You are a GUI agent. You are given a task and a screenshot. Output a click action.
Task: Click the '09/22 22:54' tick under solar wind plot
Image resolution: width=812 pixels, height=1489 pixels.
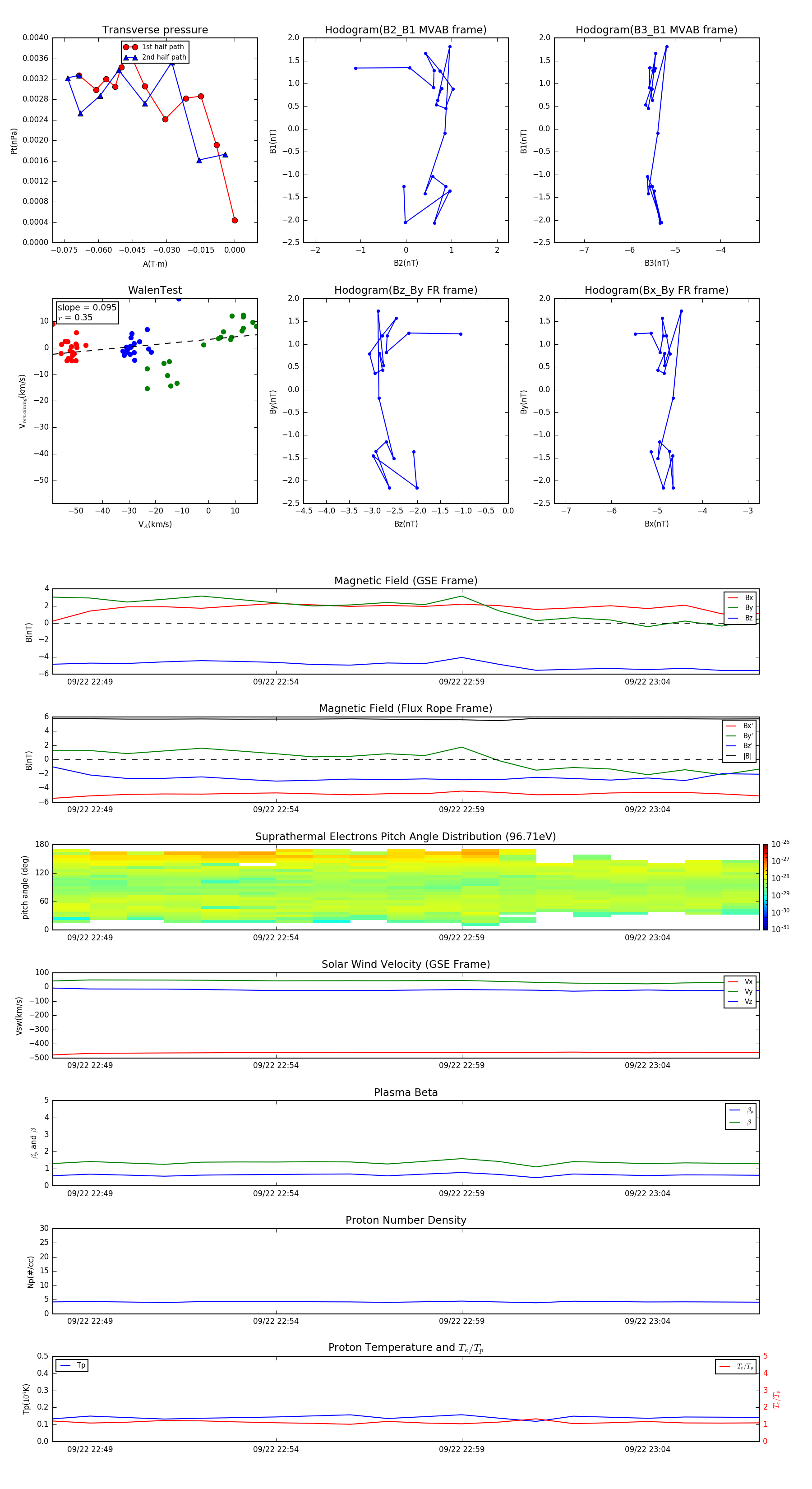(x=276, y=1065)
